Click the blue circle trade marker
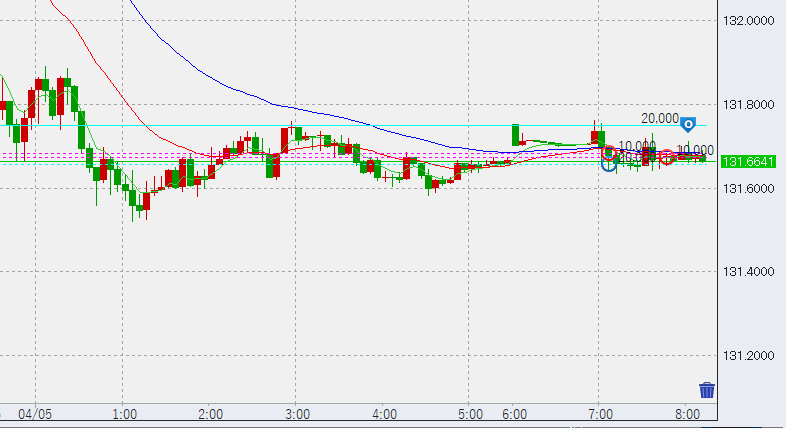 click(x=607, y=164)
